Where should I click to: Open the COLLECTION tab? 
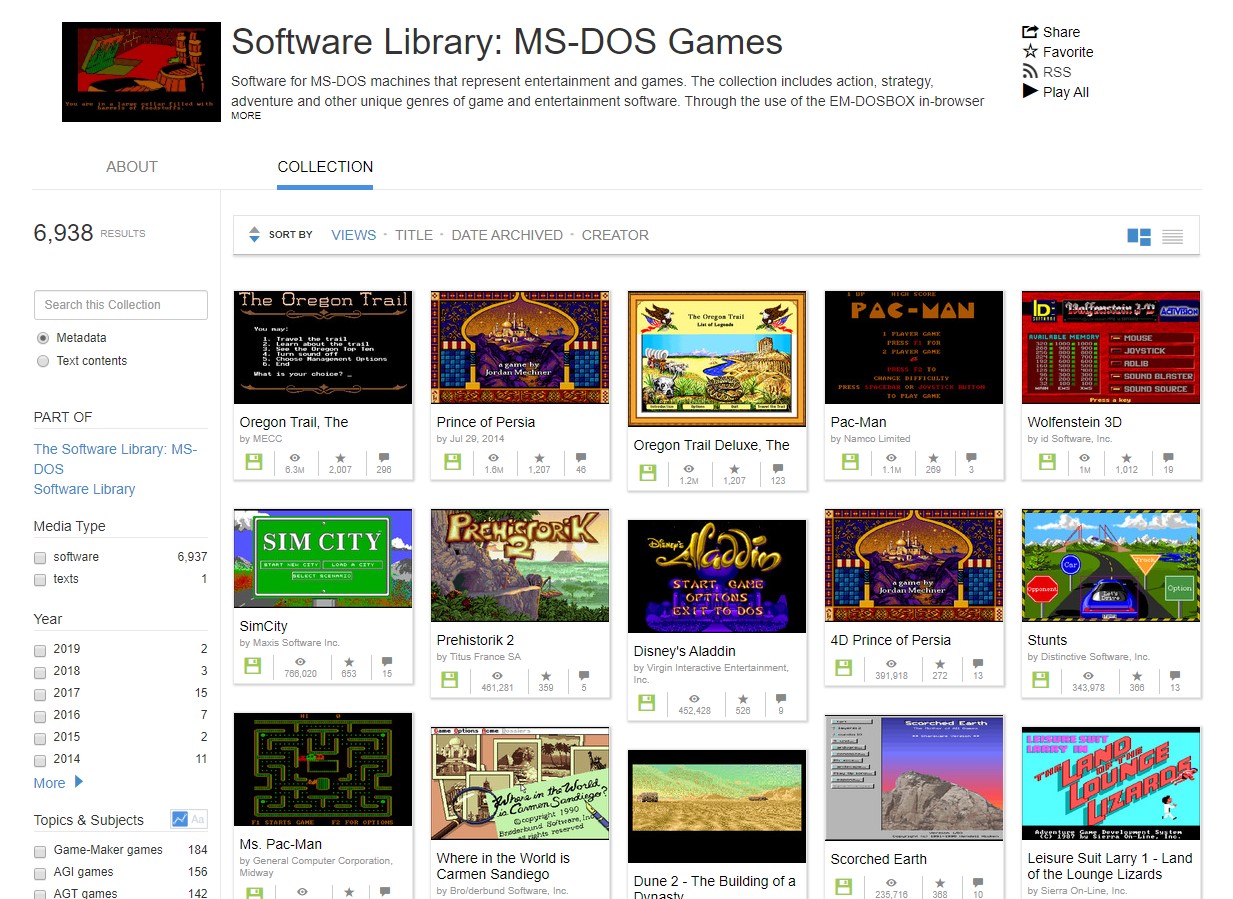tap(325, 167)
